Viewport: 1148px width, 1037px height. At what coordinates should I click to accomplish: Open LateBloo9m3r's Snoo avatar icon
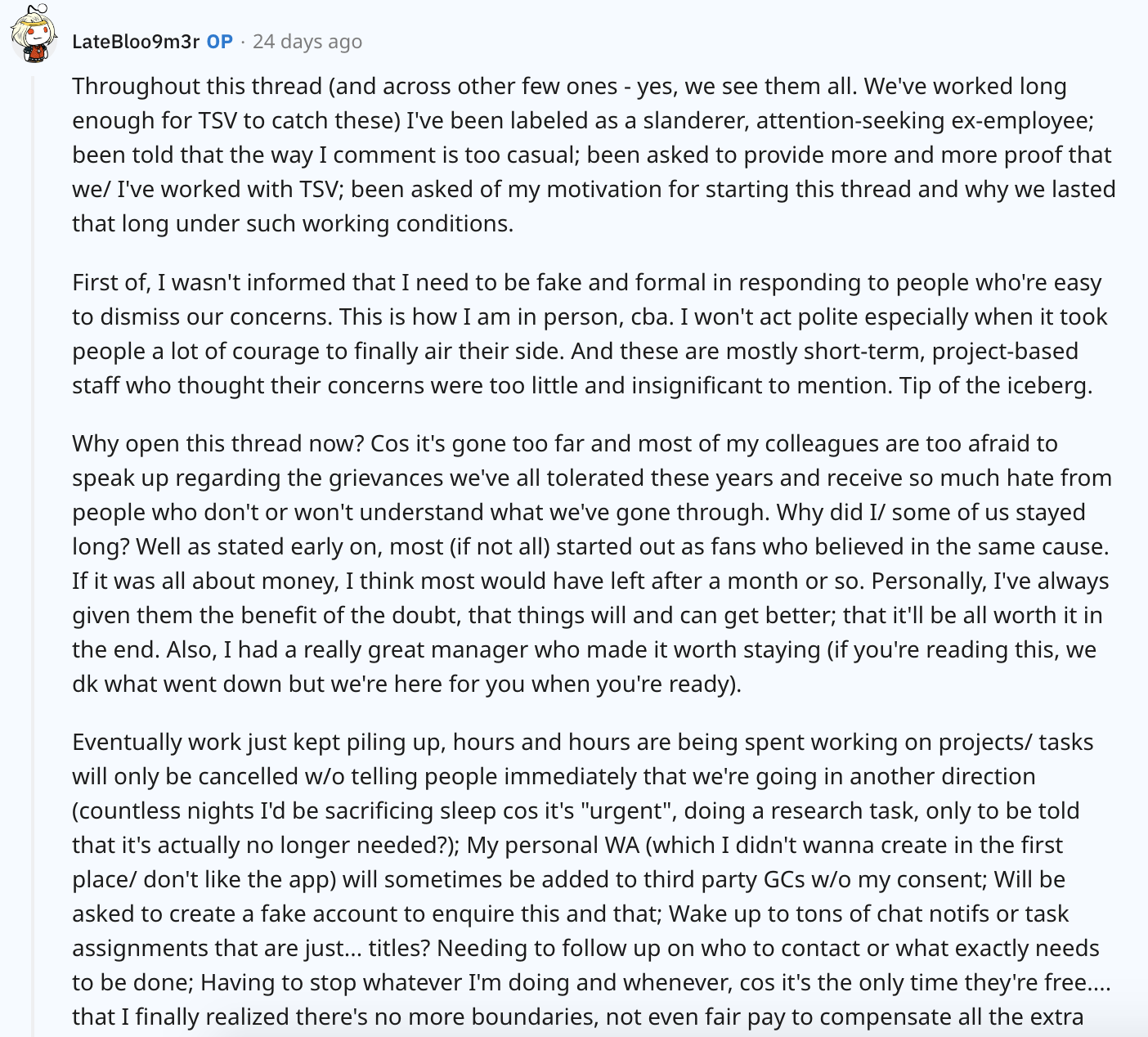point(34,34)
